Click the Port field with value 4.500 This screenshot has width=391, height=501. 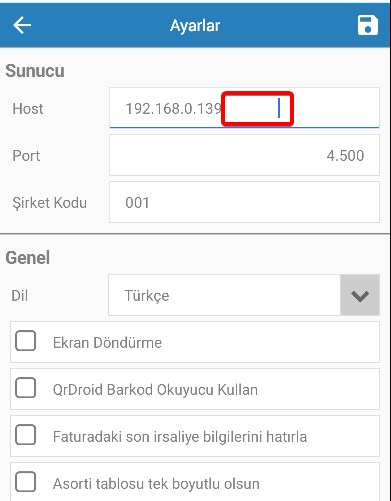coord(244,155)
